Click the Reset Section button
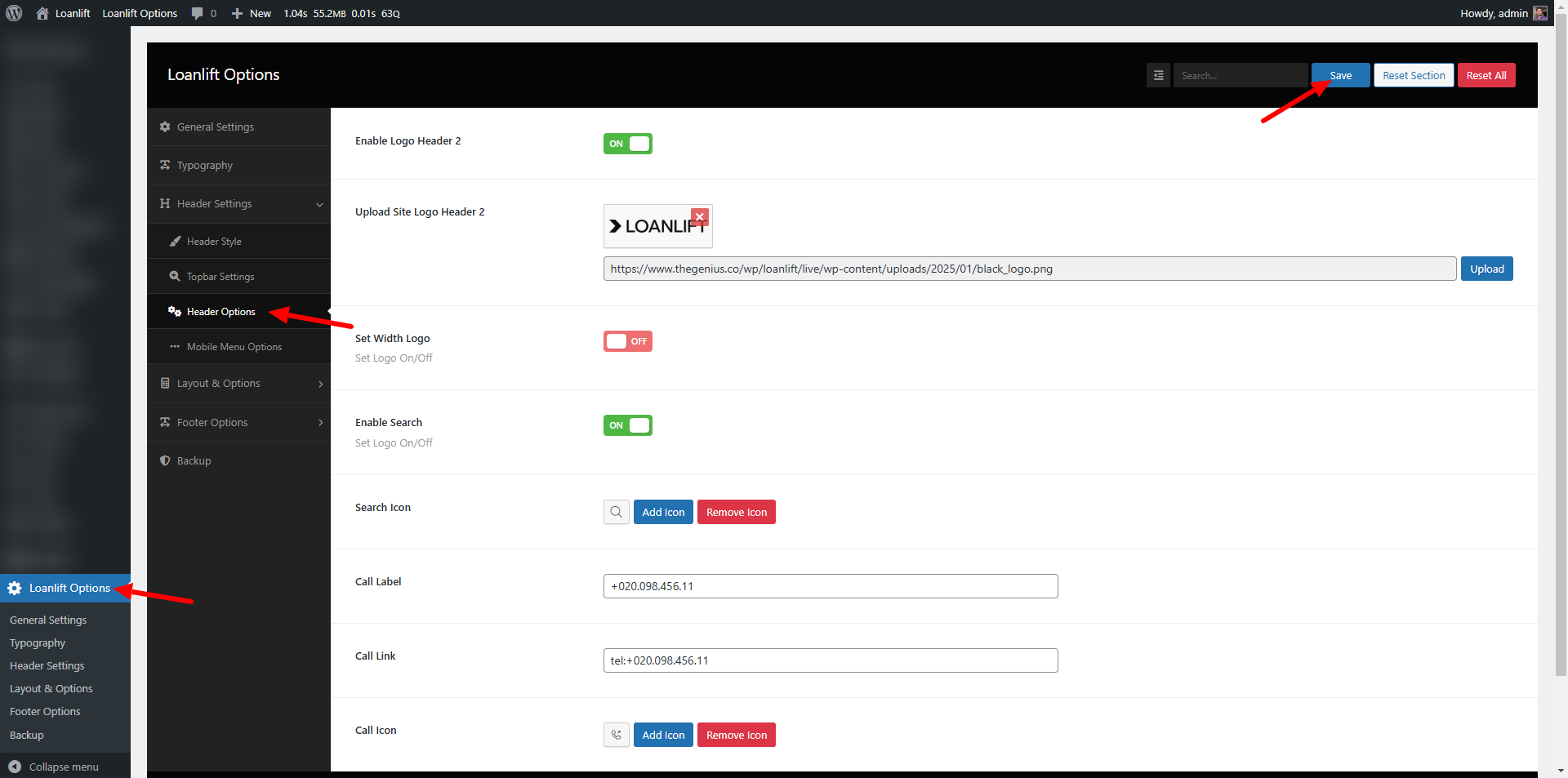The height and width of the screenshot is (778, 1568). point(1413,75)
